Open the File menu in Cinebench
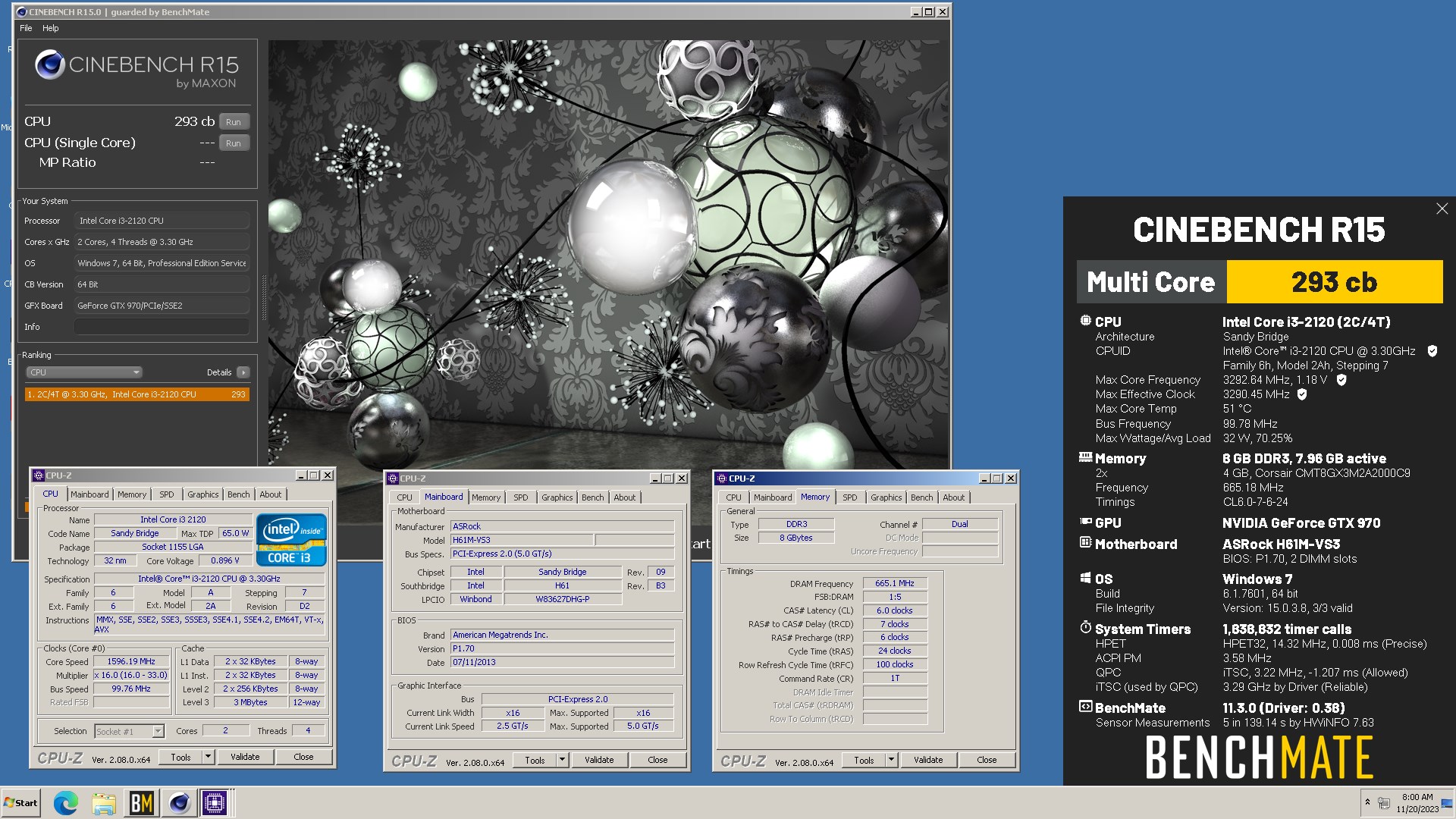The width and height of the screenshot is (1456, 819). (26, 28)
